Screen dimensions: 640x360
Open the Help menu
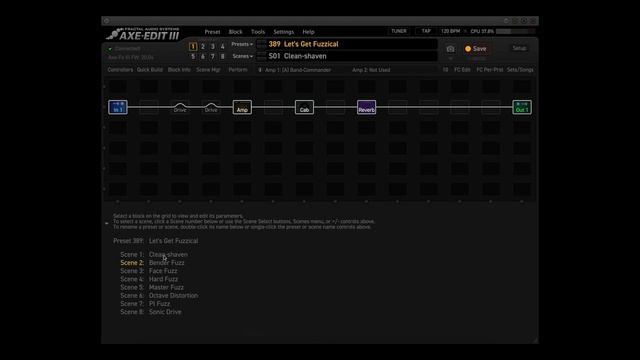click(x=309, y=32)
